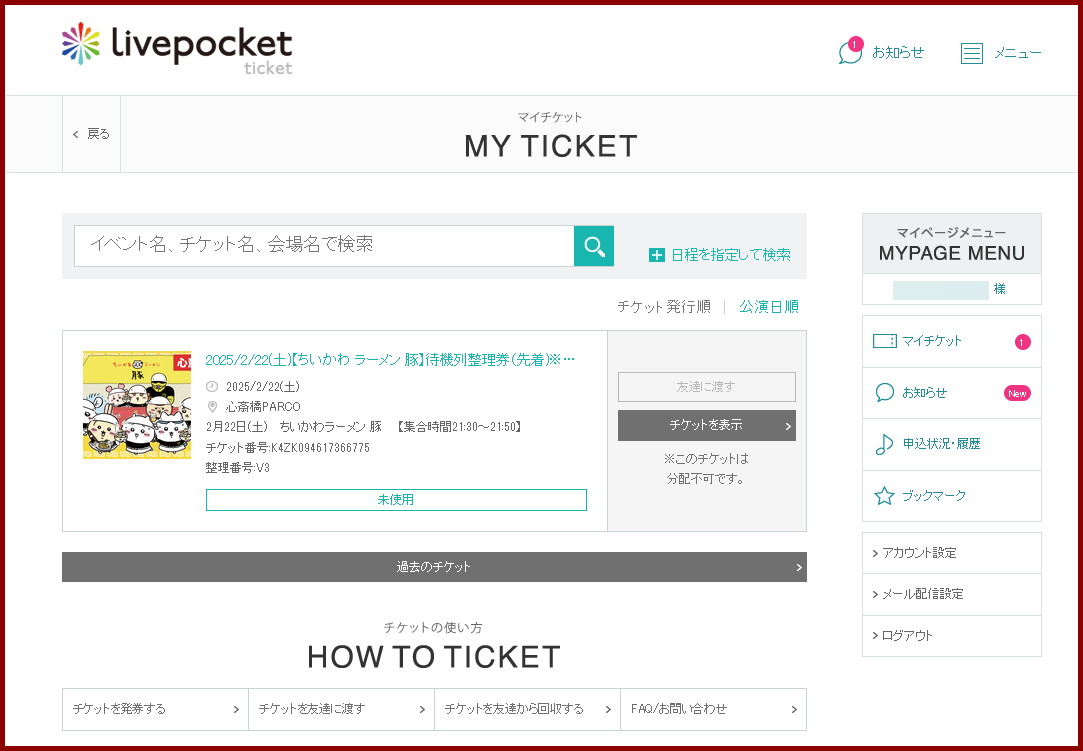The image size is (1083, 751).
Task: Open notifications via speech bubble icon in header
Action: tap(850, 53)
